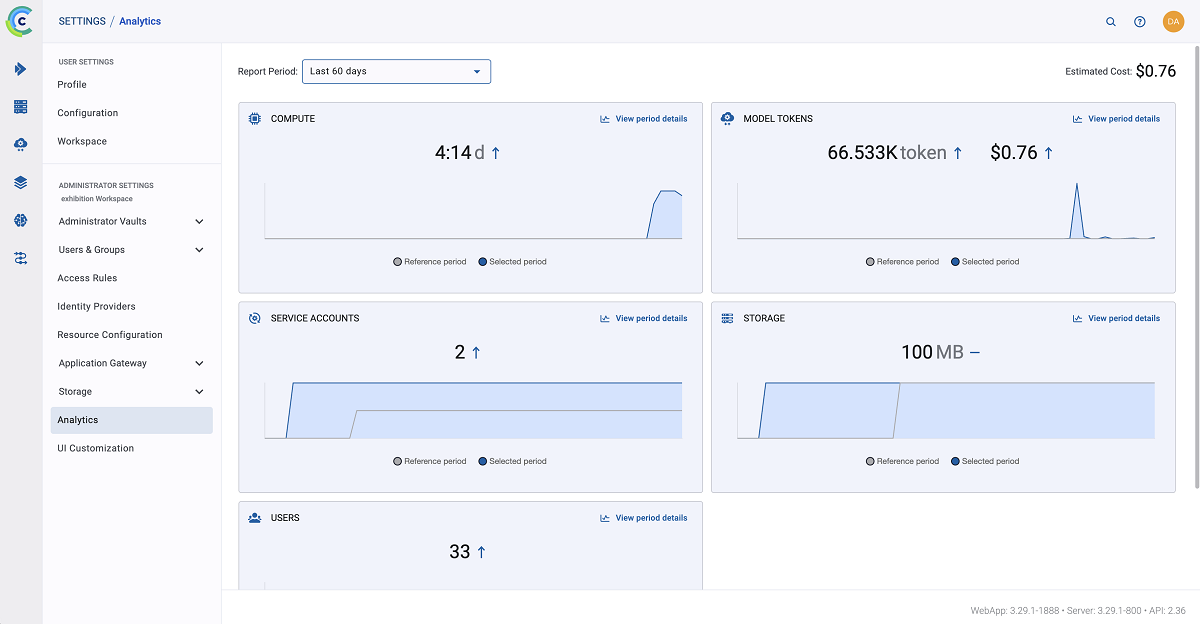Toggle Selected period legend in Compute chart
Viewport: 1200px width, 624px height.
coord(513,262)
